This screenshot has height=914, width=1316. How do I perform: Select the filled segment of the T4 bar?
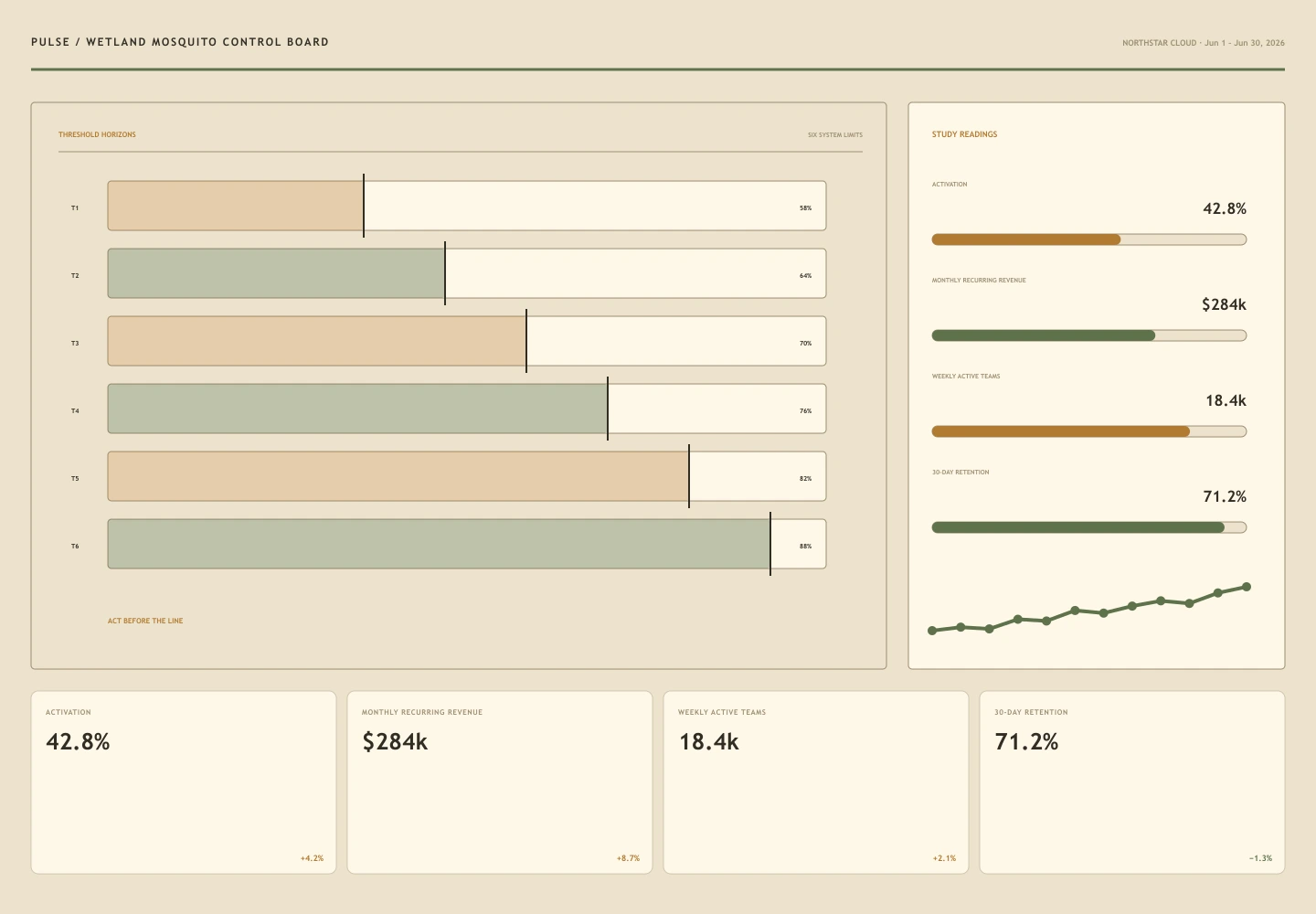pos(357,409)
